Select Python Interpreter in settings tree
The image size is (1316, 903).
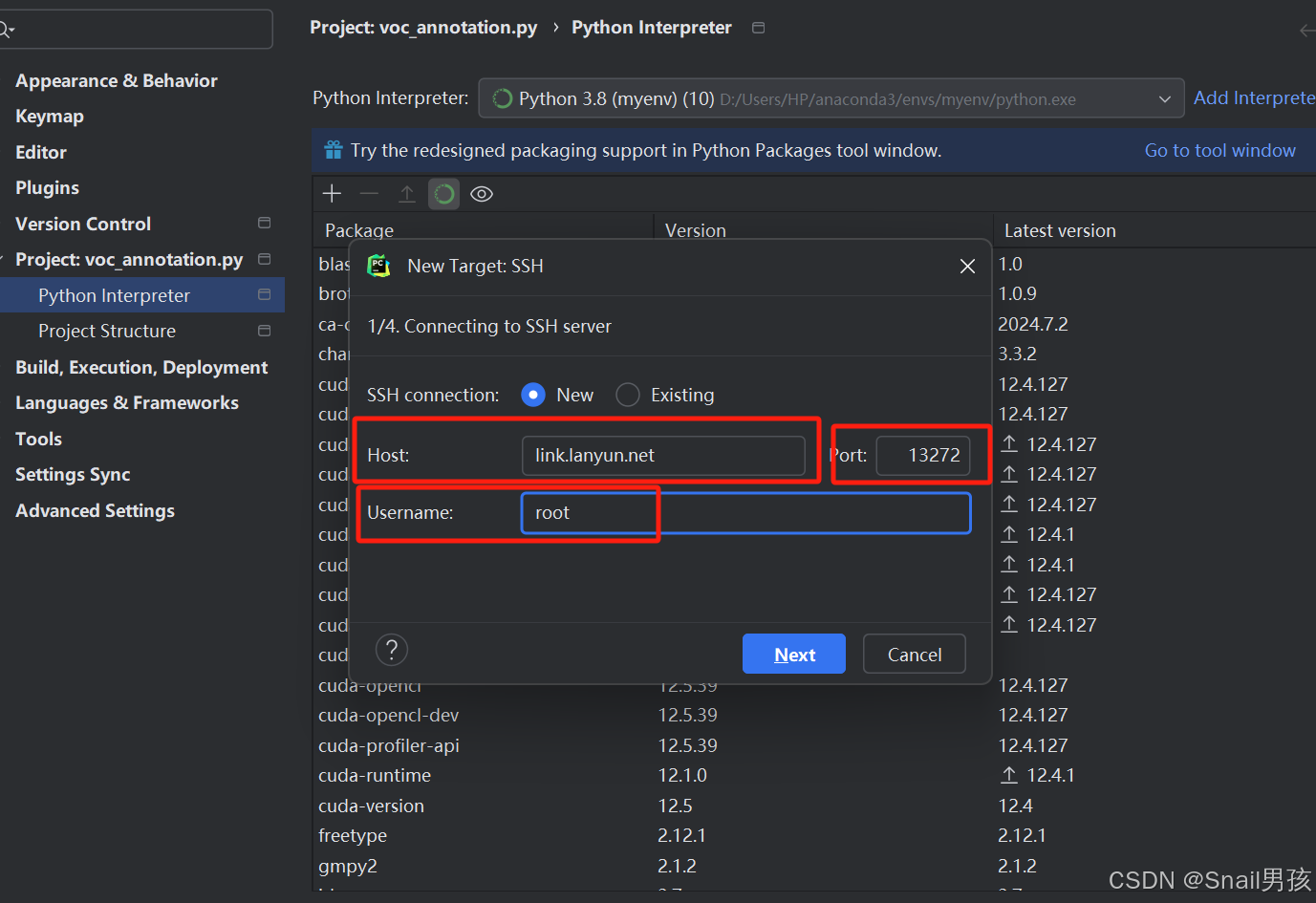[142, 295]
